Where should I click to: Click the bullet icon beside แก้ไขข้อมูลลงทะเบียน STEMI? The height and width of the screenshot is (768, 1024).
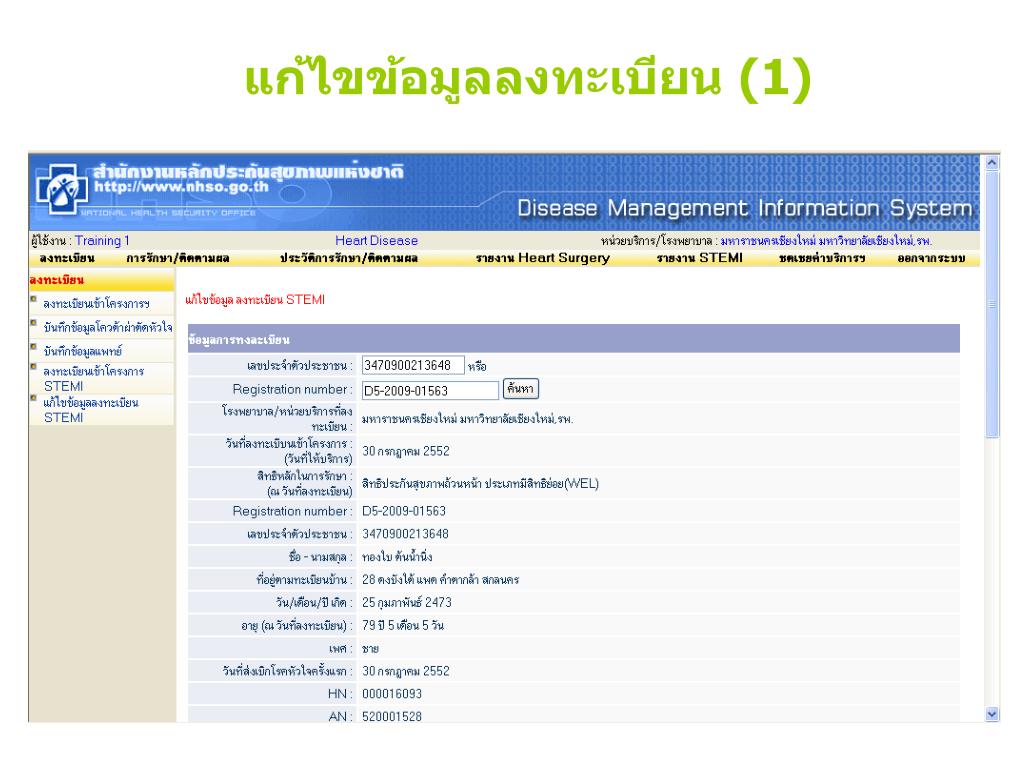pos(33,398)
